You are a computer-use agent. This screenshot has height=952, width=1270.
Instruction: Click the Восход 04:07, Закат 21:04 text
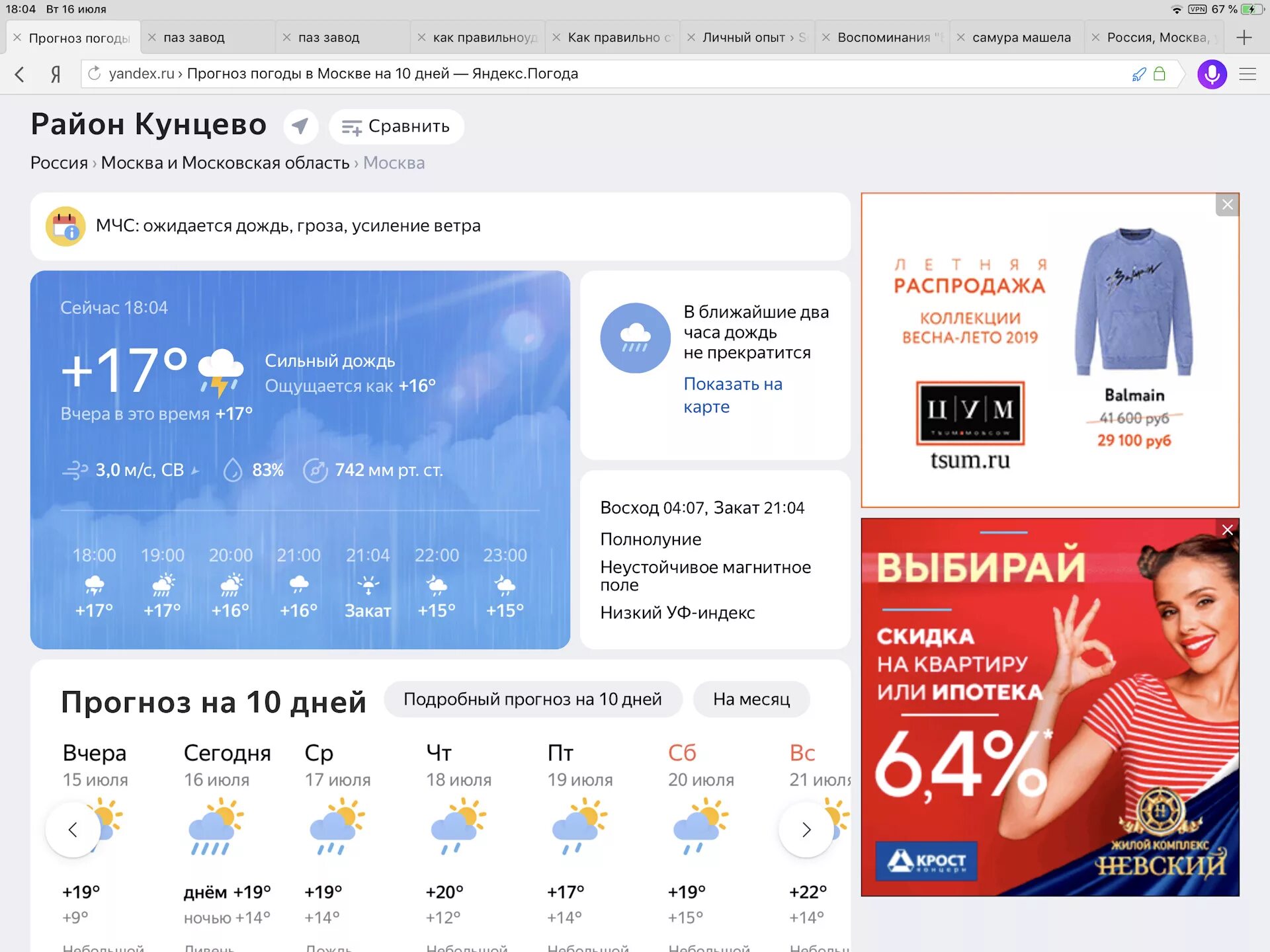pos(702,508)
